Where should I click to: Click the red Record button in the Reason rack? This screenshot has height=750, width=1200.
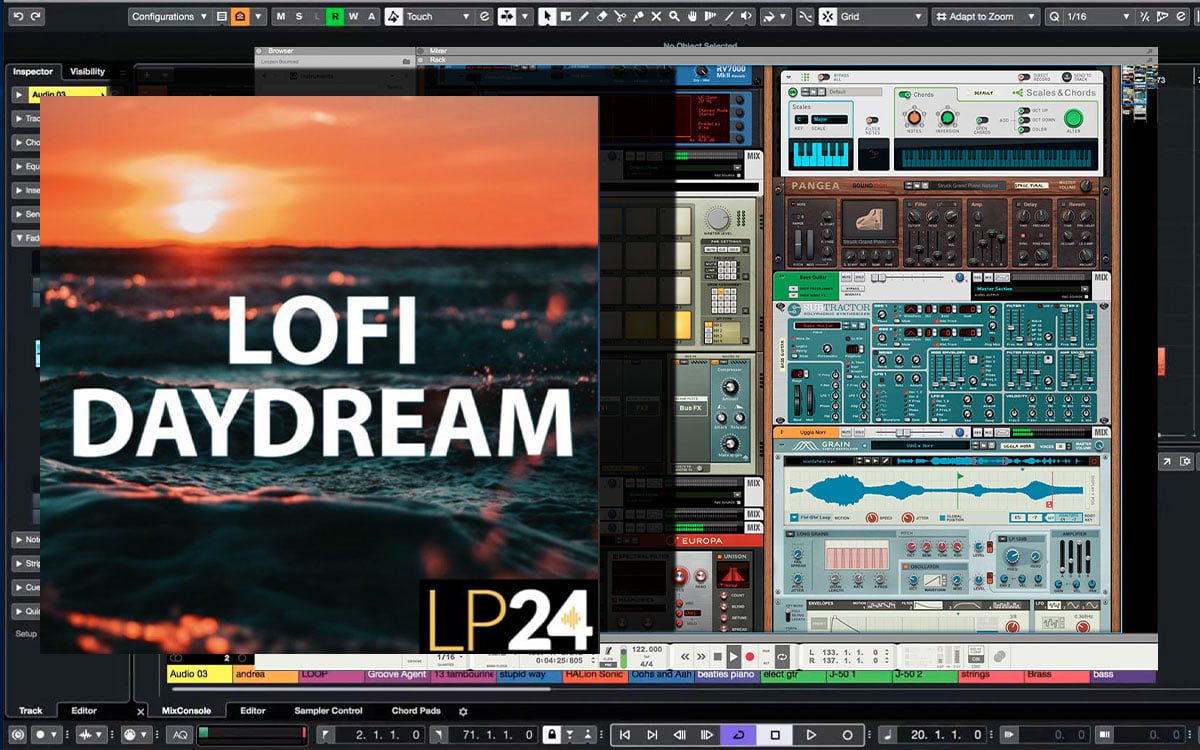[749, 656]
